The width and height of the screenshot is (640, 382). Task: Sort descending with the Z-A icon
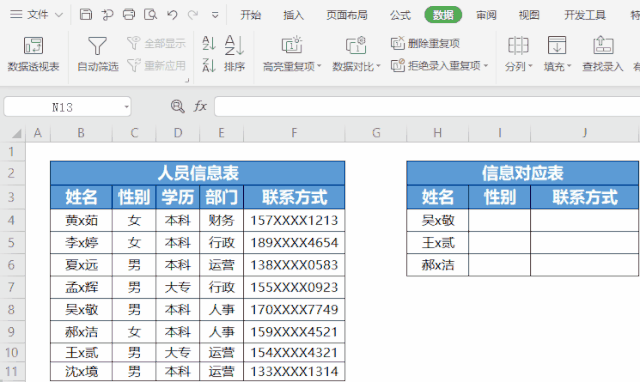[209, 65]
